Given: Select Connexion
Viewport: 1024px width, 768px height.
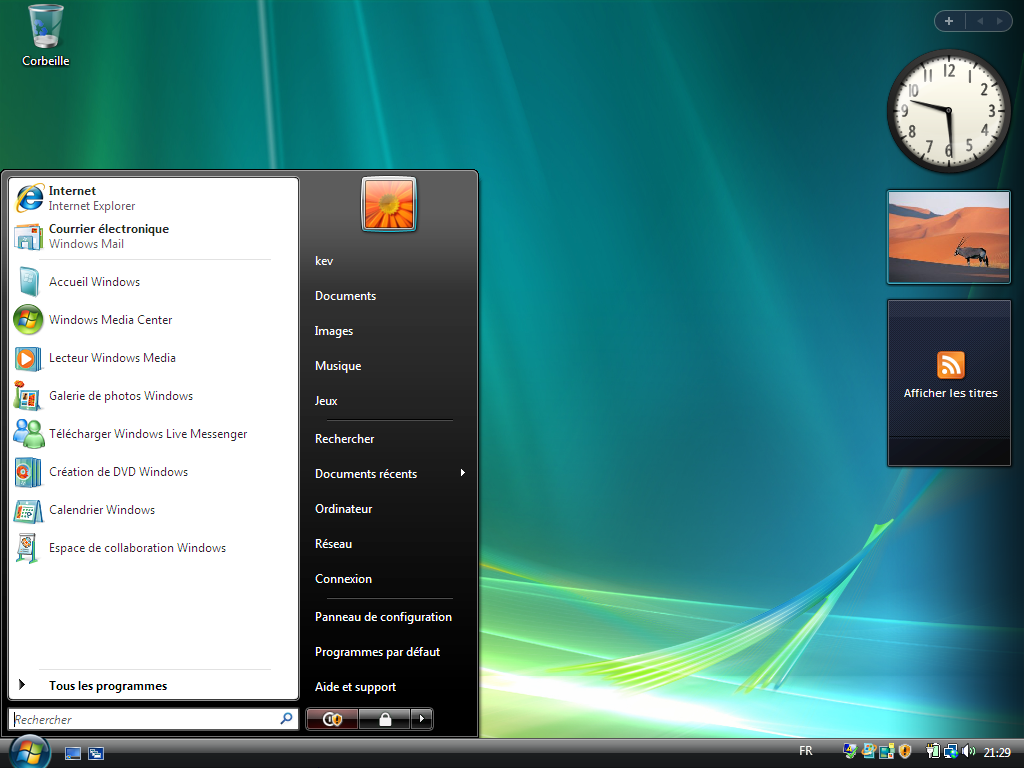Looking at the screenshot, I should pyautogui.click(x=343, y=579).
